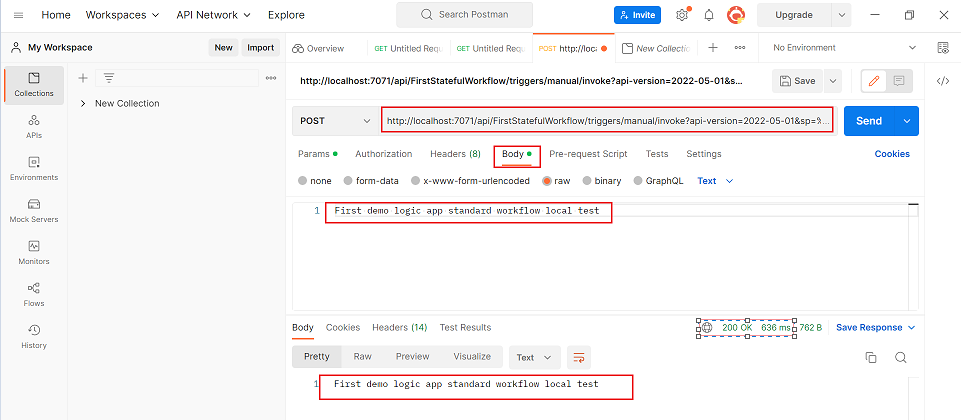Open the Collections sidebar panel
The width and height of the screenshot is (961, 420).
34,85
